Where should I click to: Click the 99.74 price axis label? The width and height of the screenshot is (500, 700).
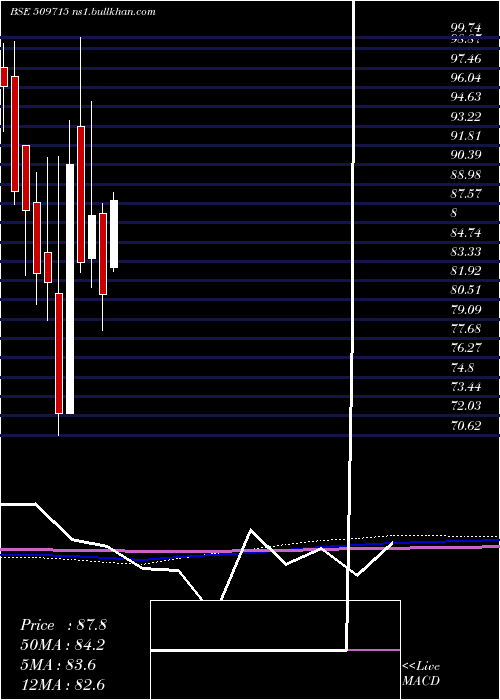[x=466, y=28]
